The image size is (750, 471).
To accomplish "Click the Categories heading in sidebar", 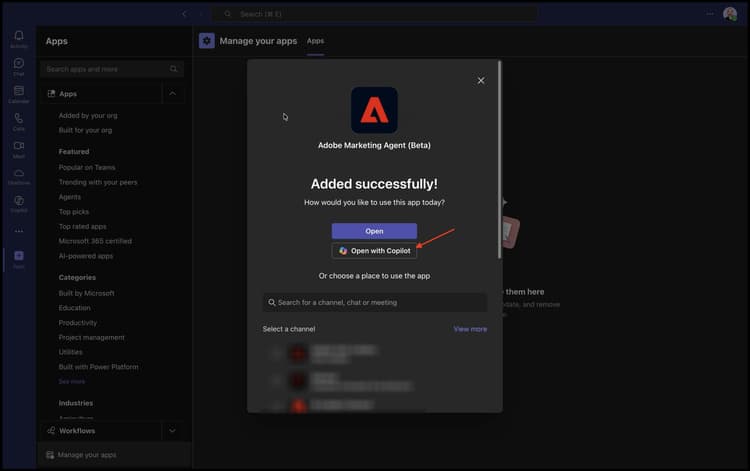I will 77,277.
